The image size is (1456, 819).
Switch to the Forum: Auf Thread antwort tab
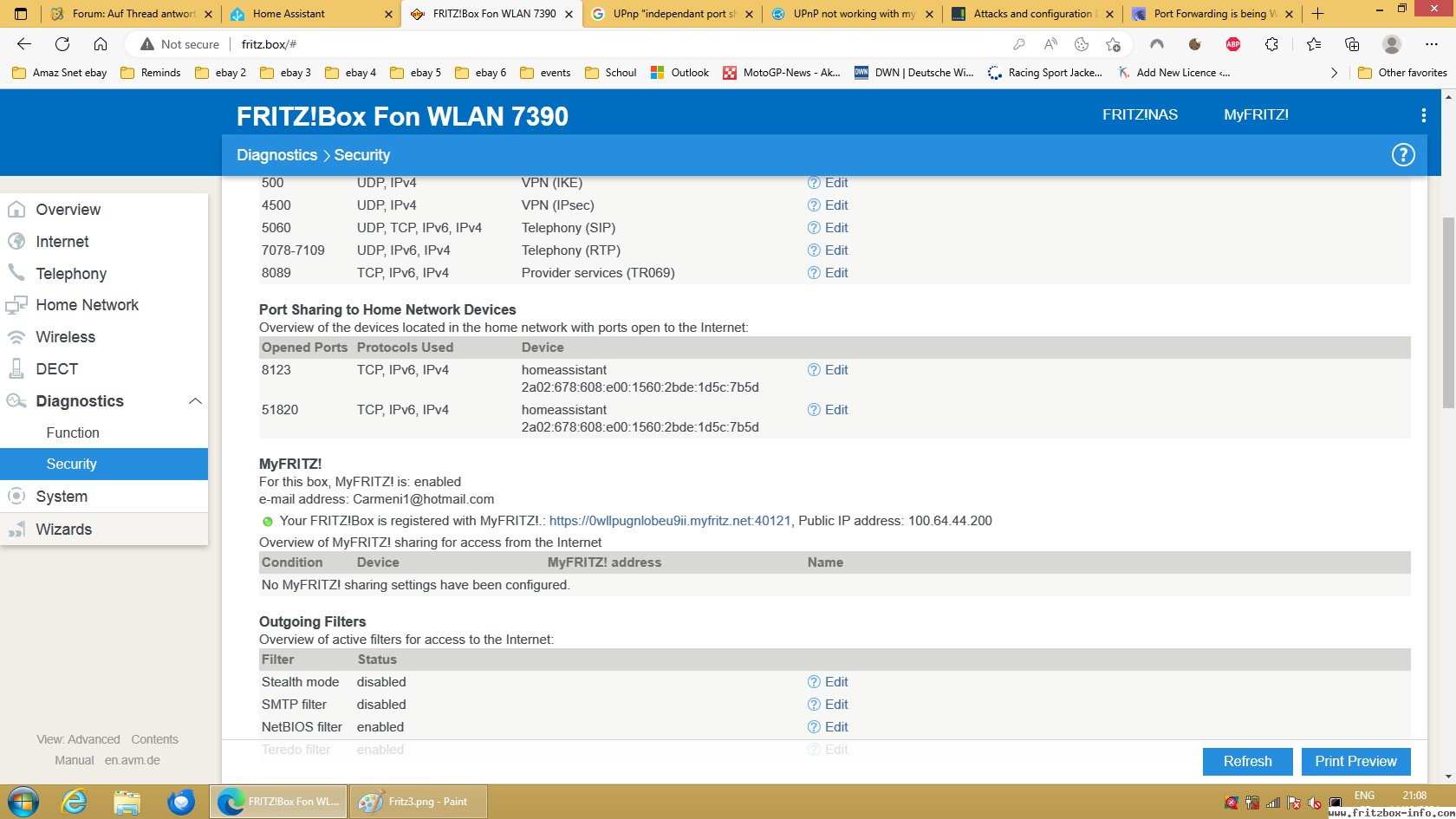(x=132, y=14)
